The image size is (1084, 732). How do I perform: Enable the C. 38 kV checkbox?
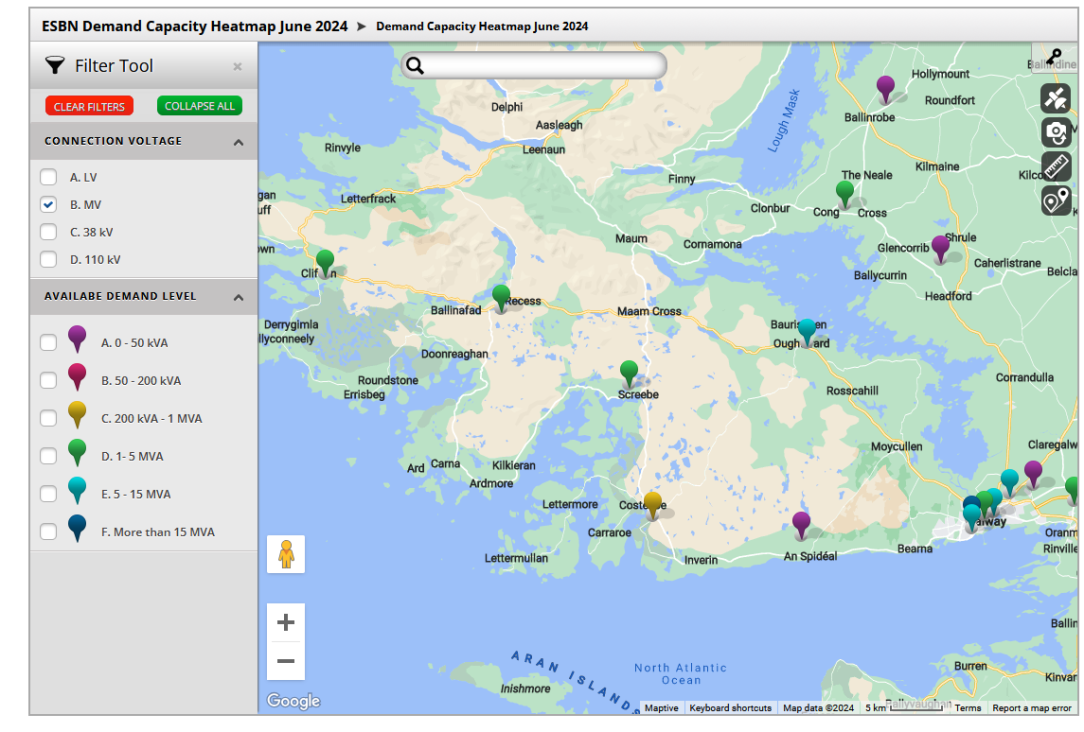[48, 232]
